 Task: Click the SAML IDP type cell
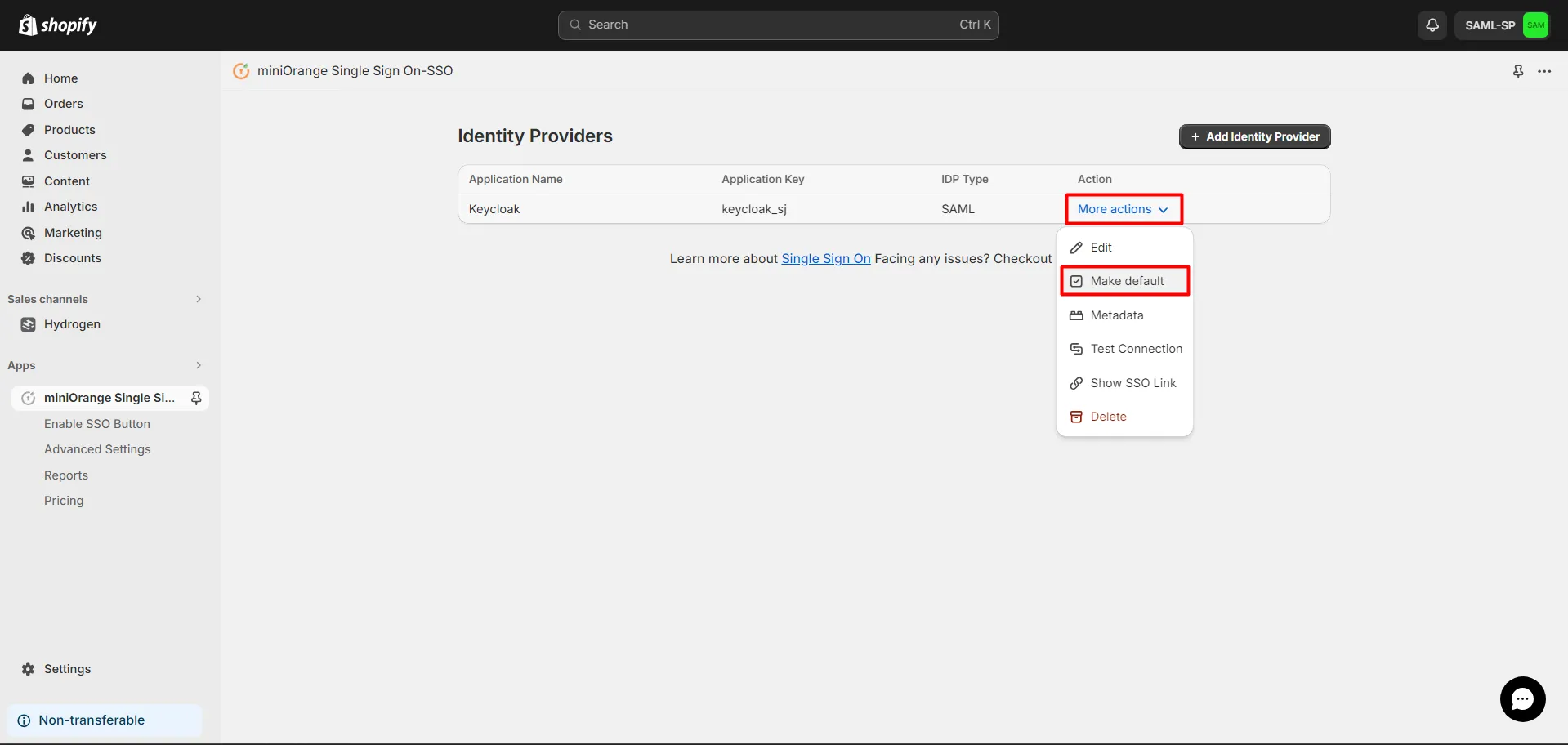point(958,209)
